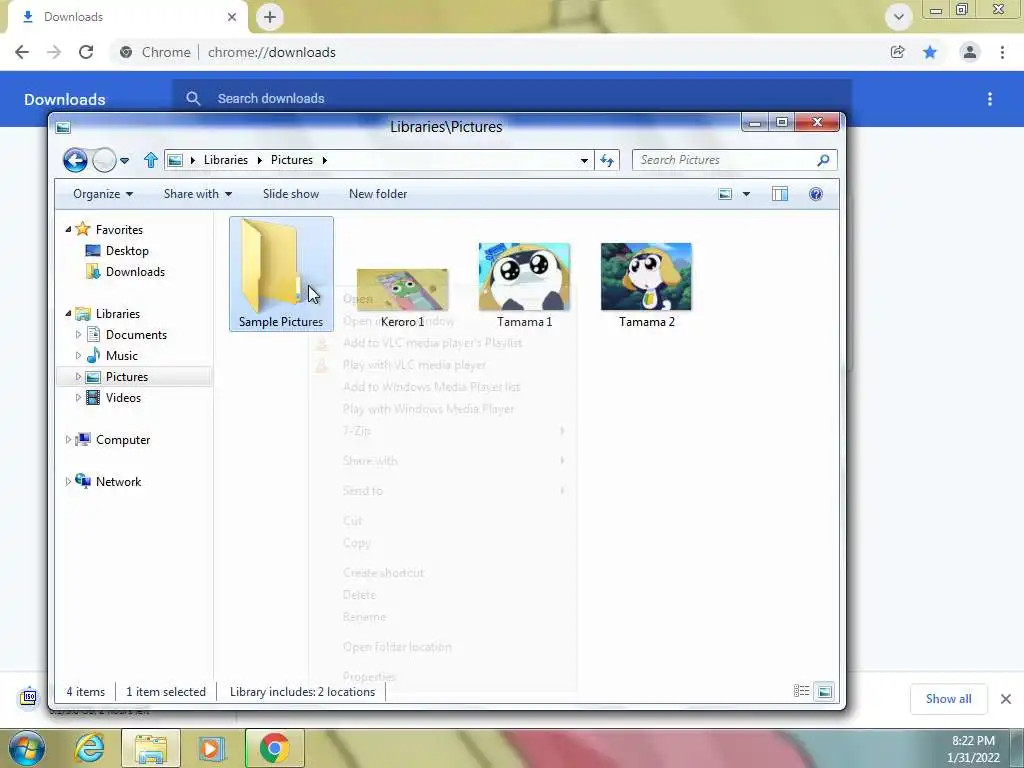Screen dimensions: 1024x768
Task: Open the address bar history dropdown
Action: [x=584, y=161]
